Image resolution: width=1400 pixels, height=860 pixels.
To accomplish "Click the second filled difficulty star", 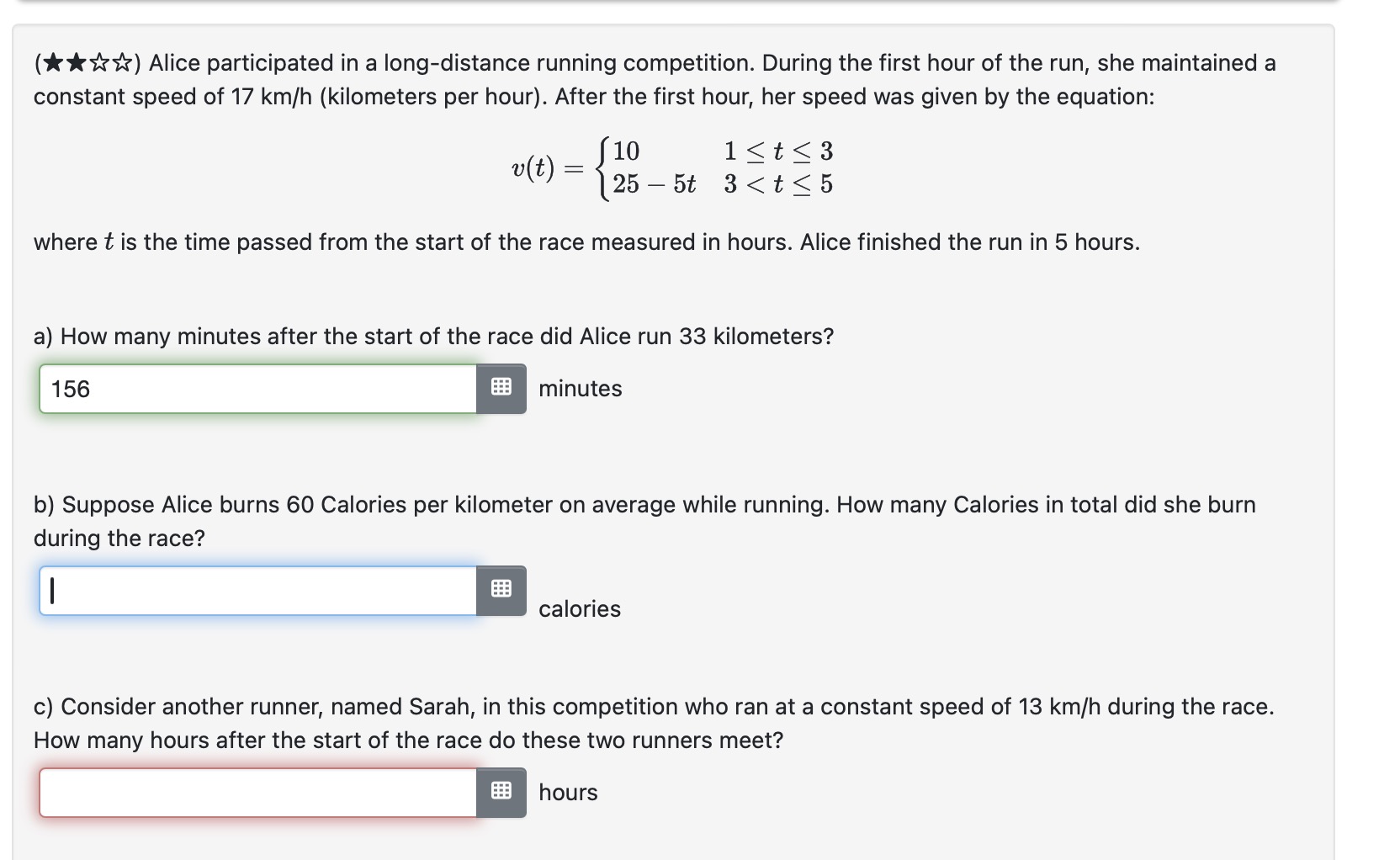I will (76, 61).
